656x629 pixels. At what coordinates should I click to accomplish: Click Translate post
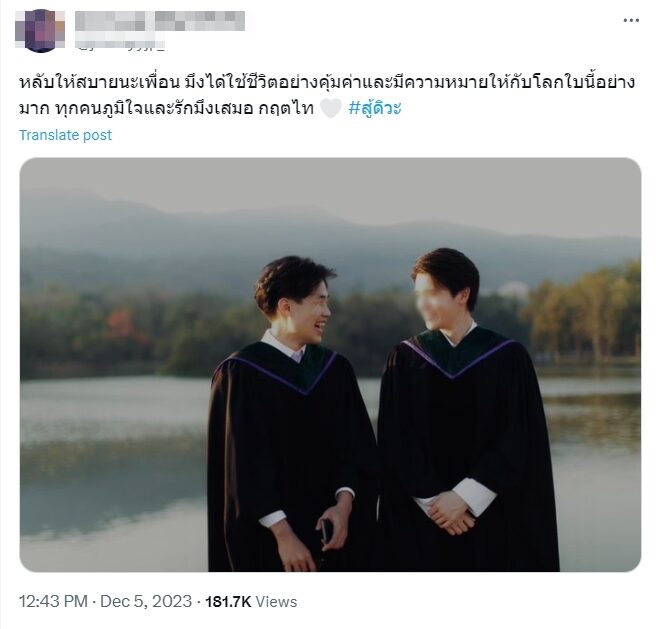click(65, 135)
